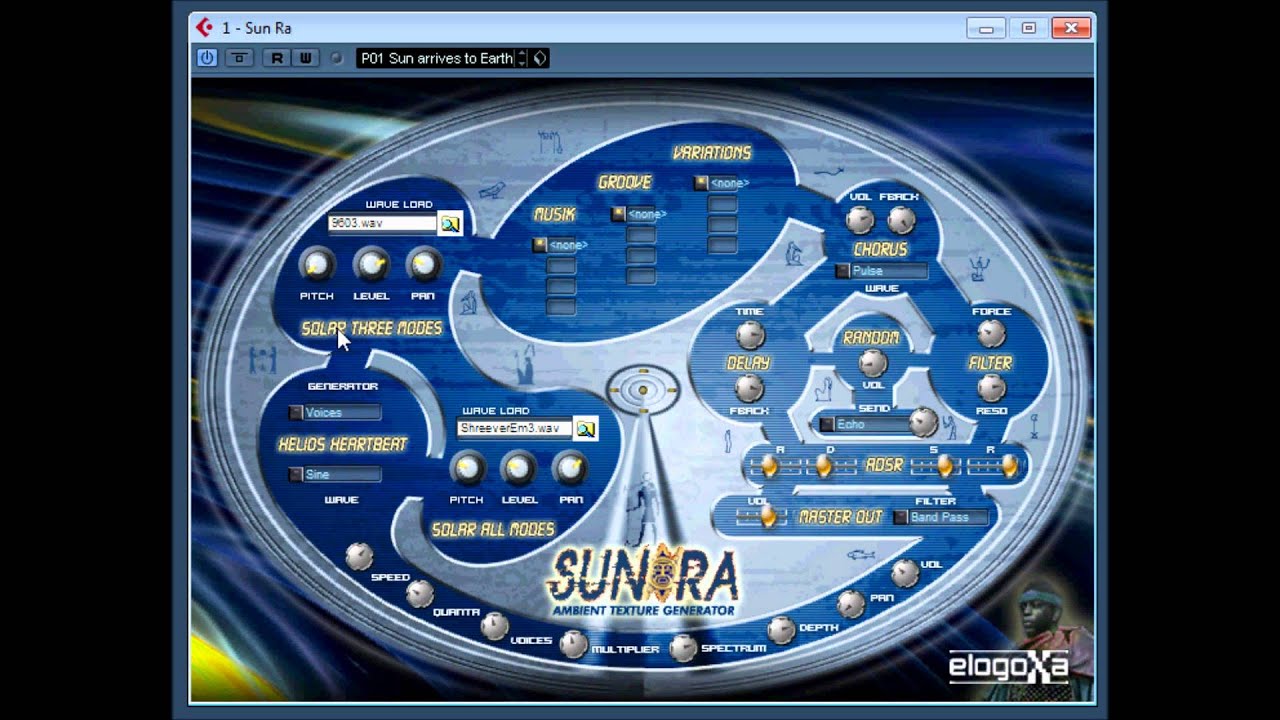This screenshot has width=1280, height=720.
Task: Turn the bottom Pan knob
Action: click(x=851, y=604)
